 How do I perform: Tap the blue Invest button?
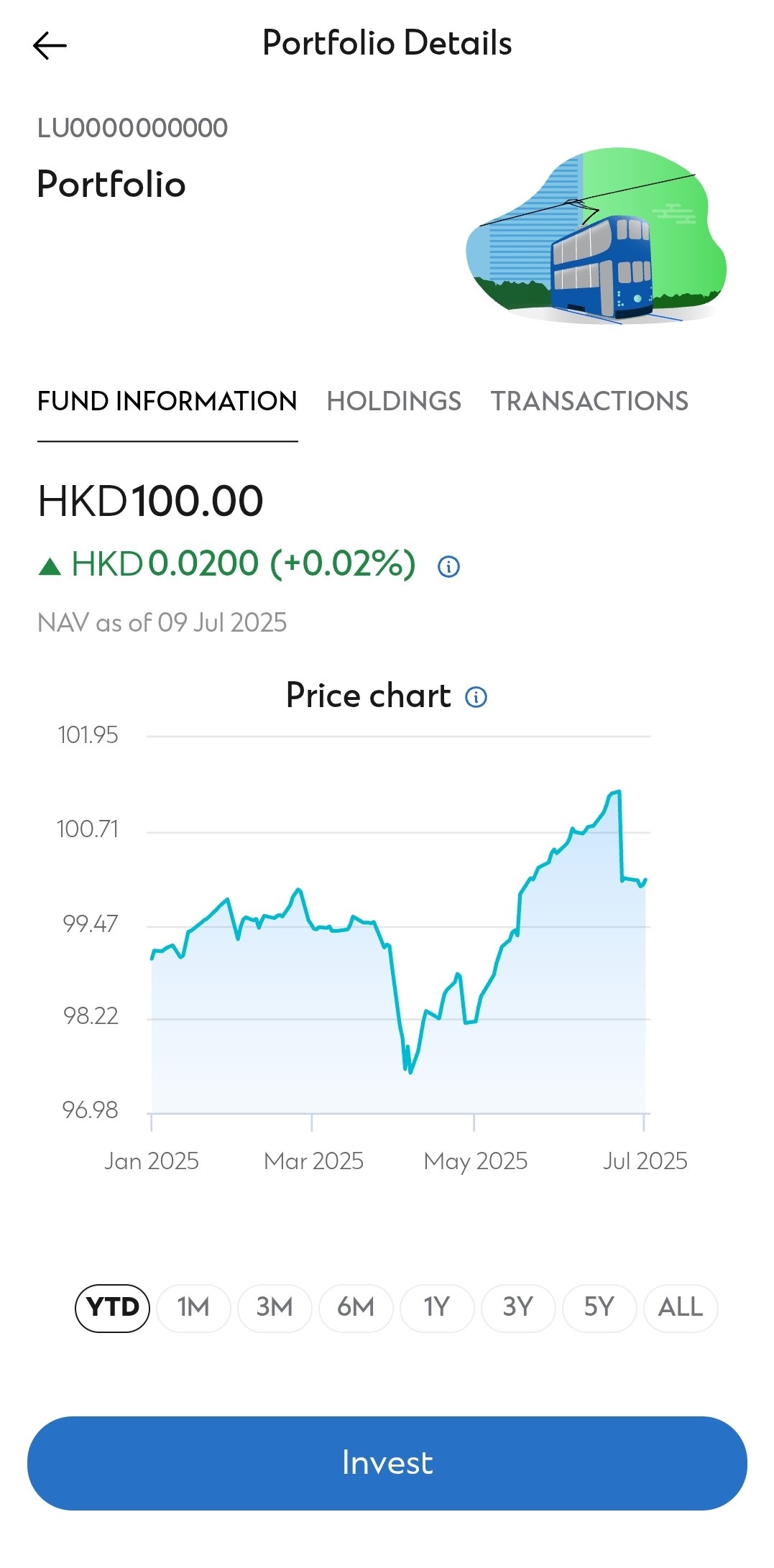click(387, 1463)
